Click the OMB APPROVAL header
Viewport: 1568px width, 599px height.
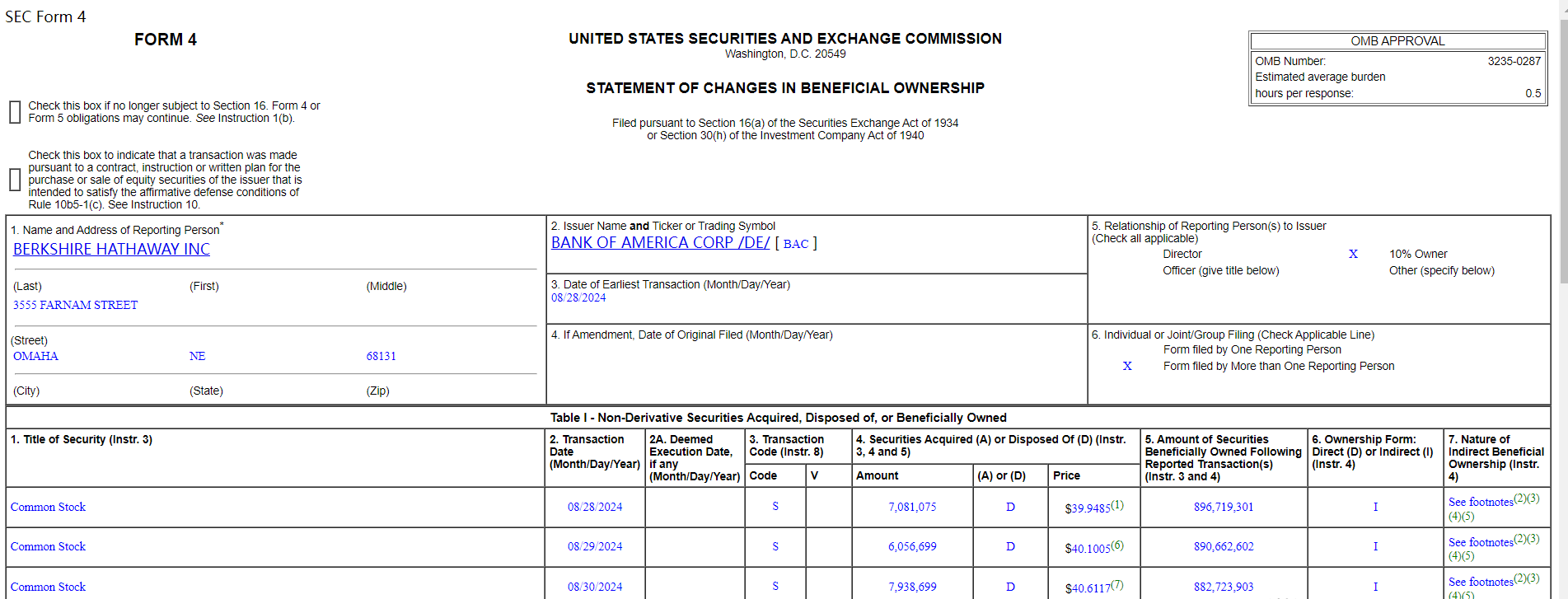pos(1397,41)
